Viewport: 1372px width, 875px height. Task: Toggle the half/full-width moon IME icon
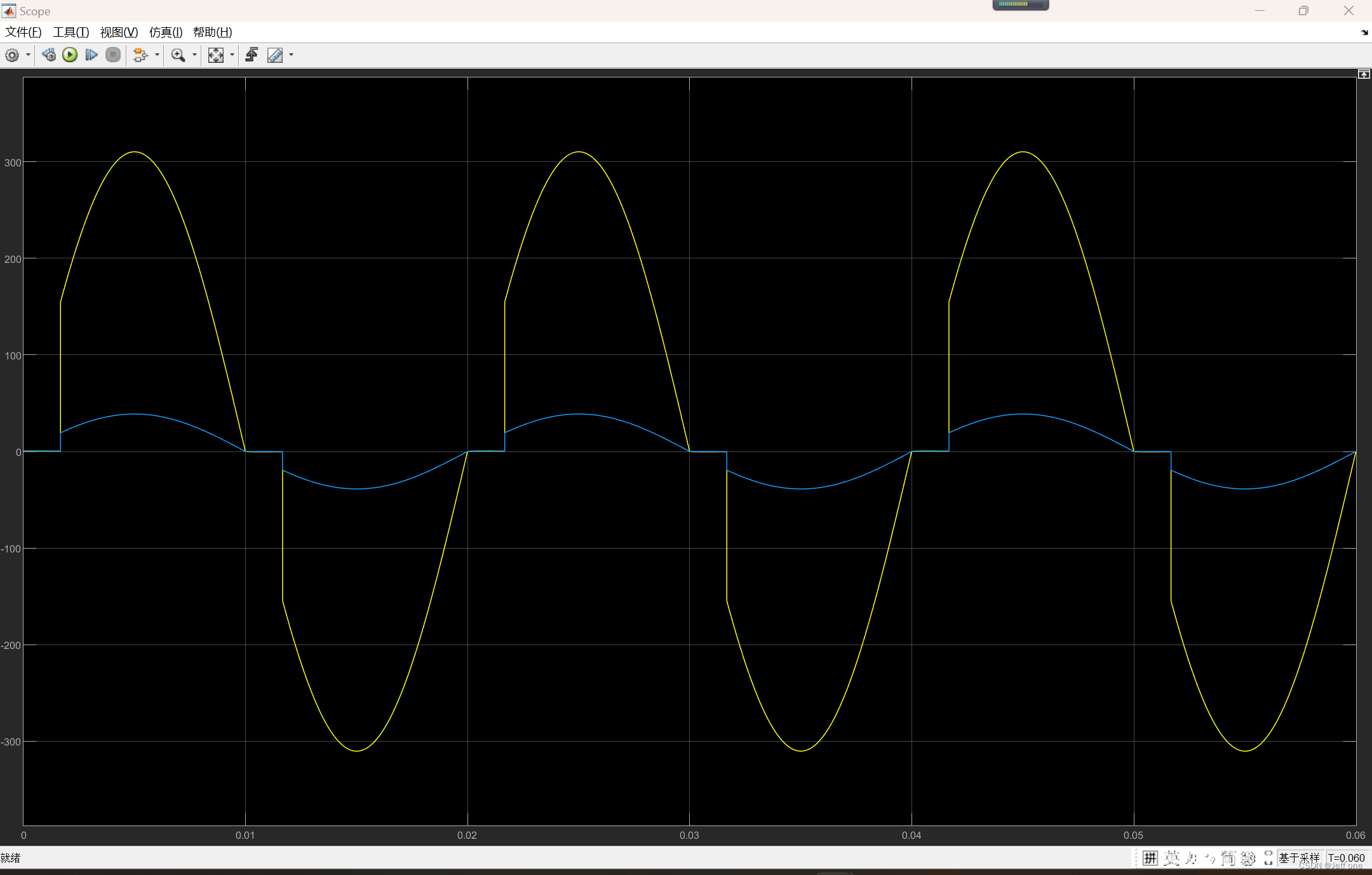pos(1192,858)
